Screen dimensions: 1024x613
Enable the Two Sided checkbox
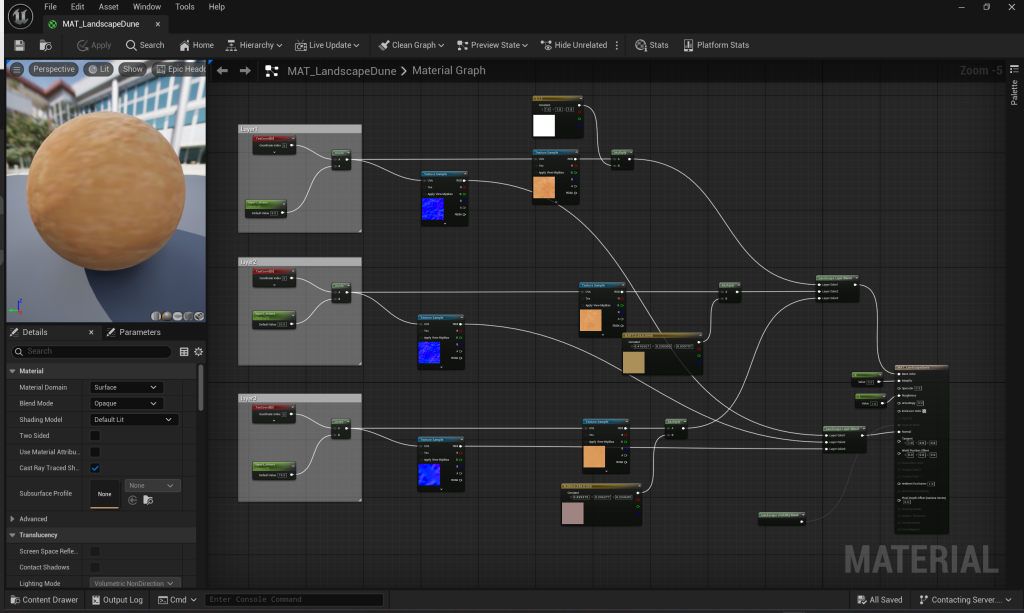[x=95, y=436]
